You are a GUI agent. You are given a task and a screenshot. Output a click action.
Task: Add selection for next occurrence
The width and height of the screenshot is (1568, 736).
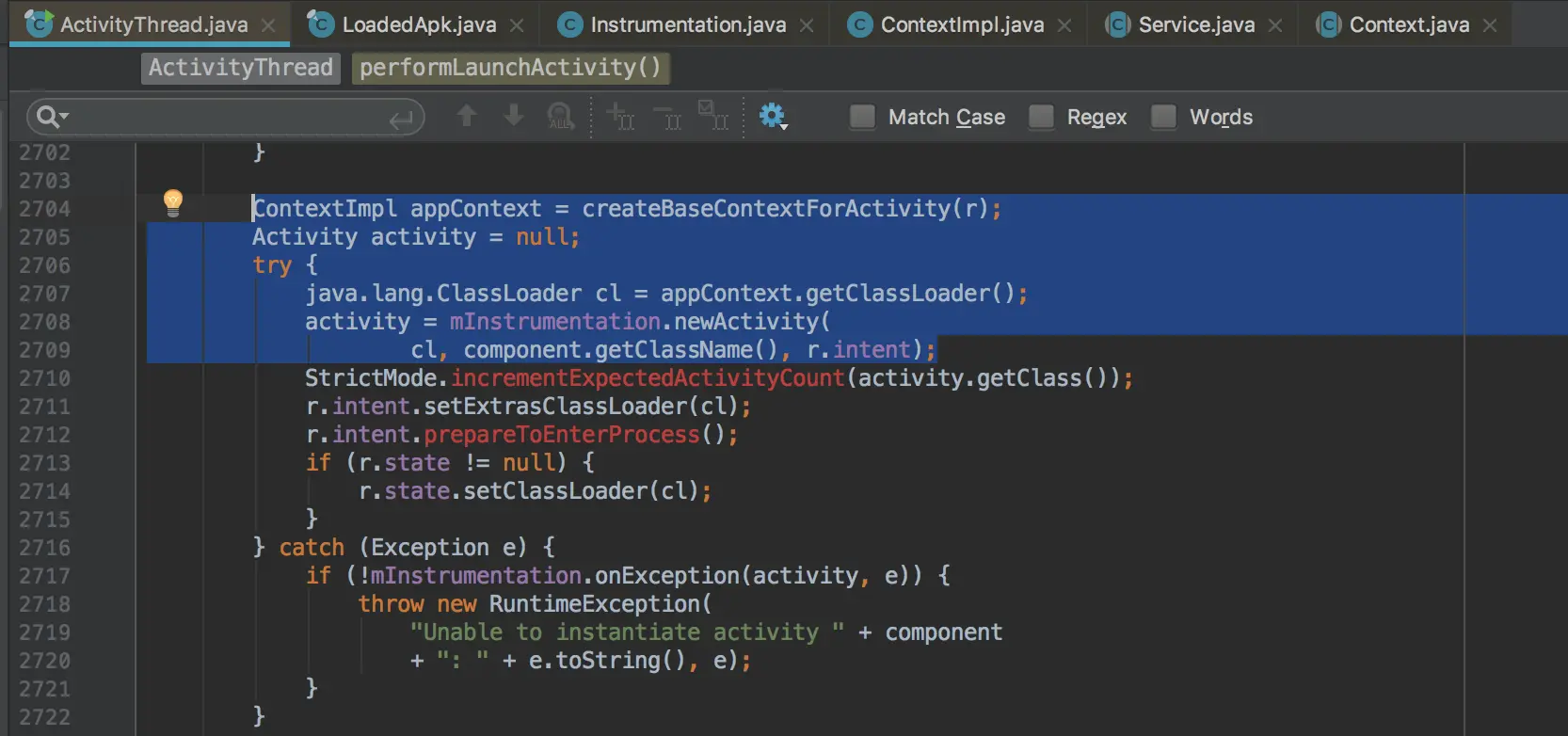coord(620,116)
